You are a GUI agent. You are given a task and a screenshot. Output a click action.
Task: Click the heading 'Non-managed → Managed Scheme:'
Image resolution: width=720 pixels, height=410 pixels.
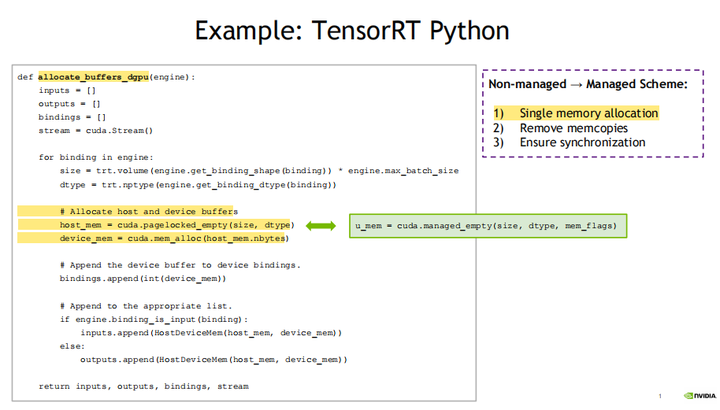588,84
